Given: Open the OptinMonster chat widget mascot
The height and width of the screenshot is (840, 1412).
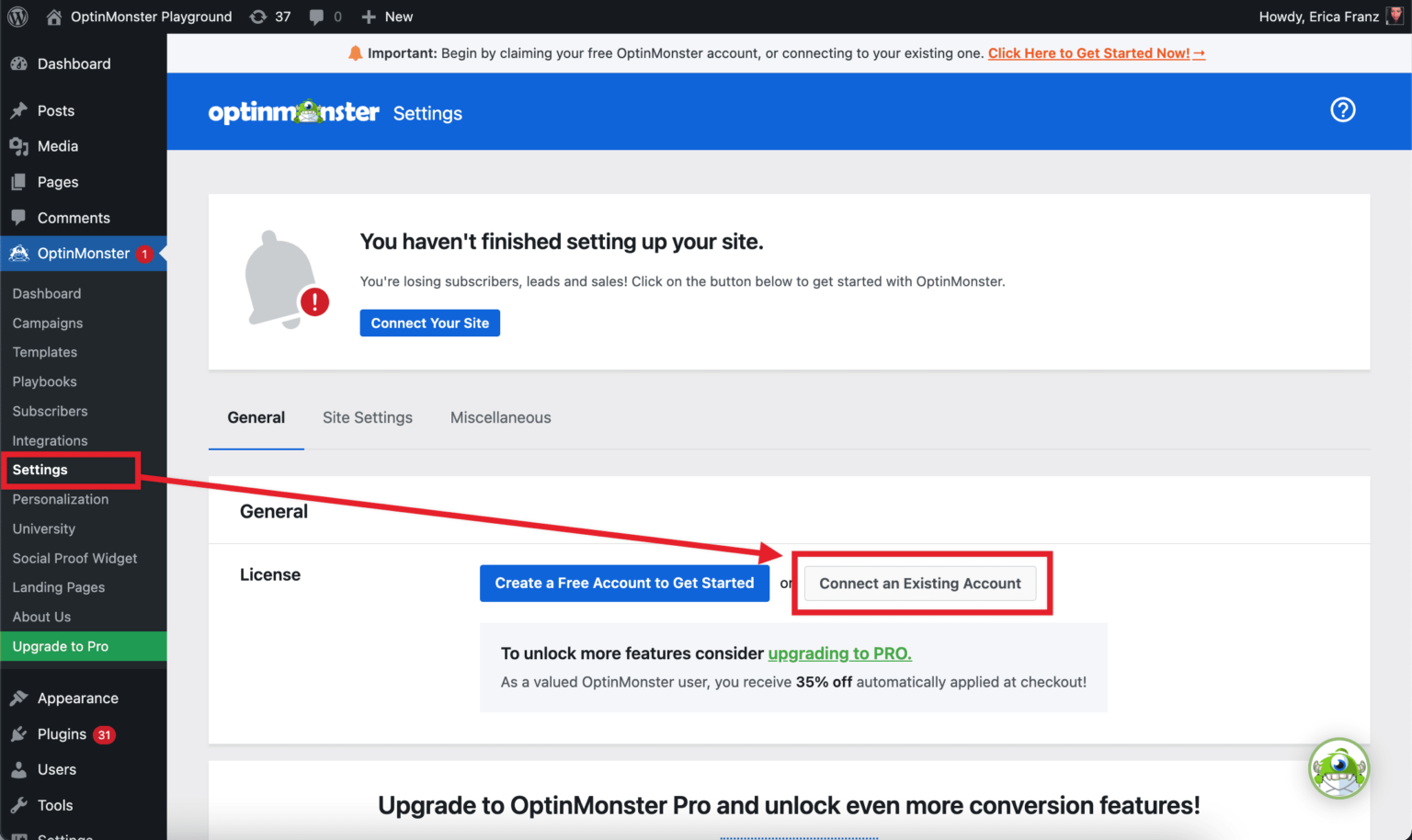Looking at the screenshot, I should [x=1339, y=768].
